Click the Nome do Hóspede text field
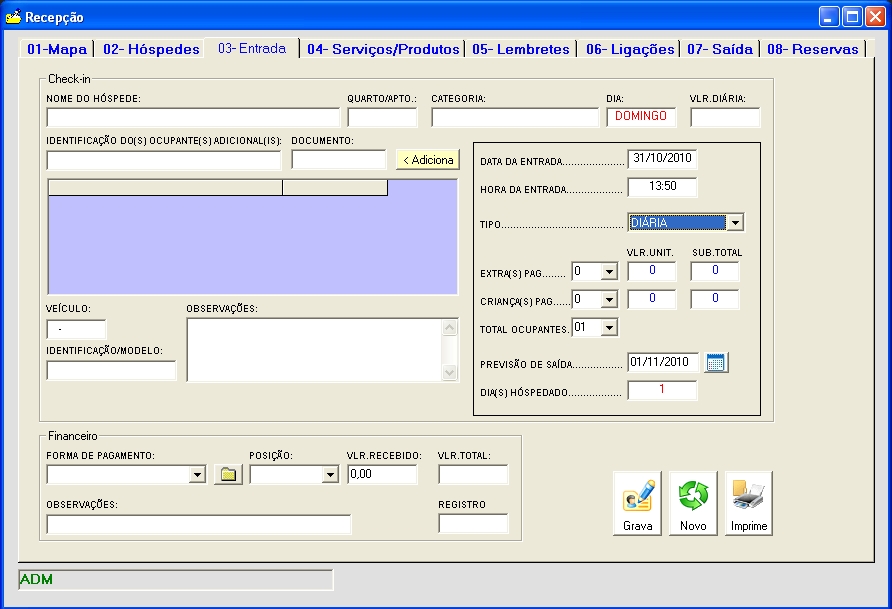This screenshot has height=609, width=892. coord(193,118)
